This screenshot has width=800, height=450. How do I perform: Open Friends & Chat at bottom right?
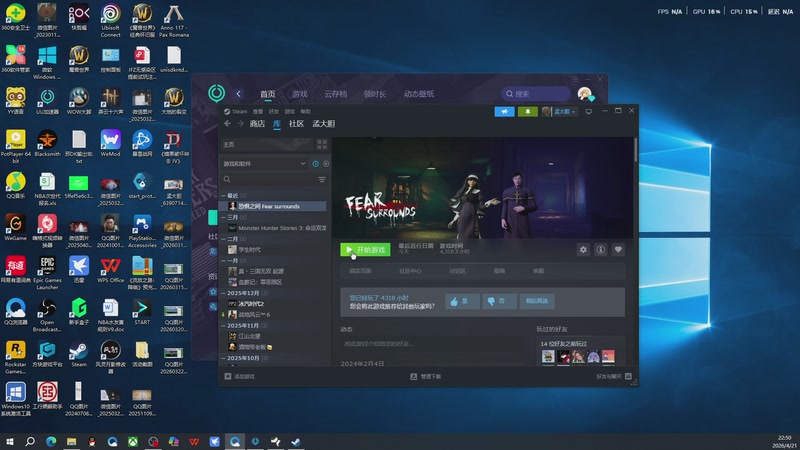point(614,377)
